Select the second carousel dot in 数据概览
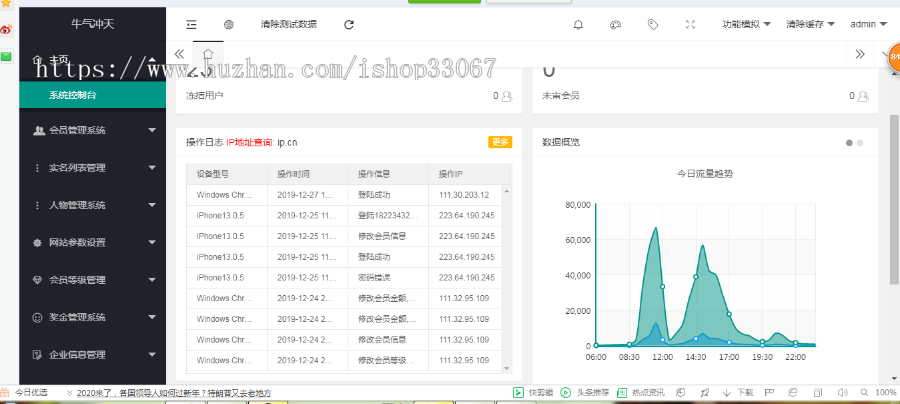Image resolution: width=900 pixels, height=404 pixels. pos(860,143)
